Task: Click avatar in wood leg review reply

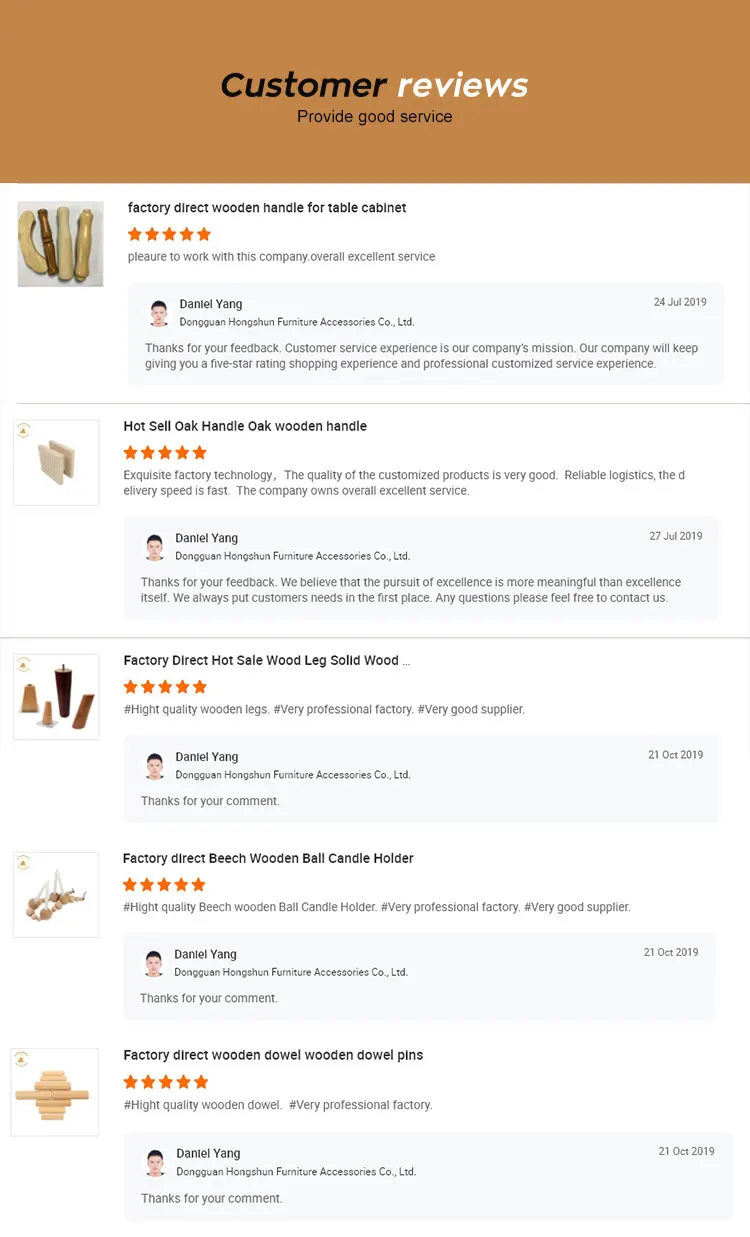Action: click(x=155, y=766)
